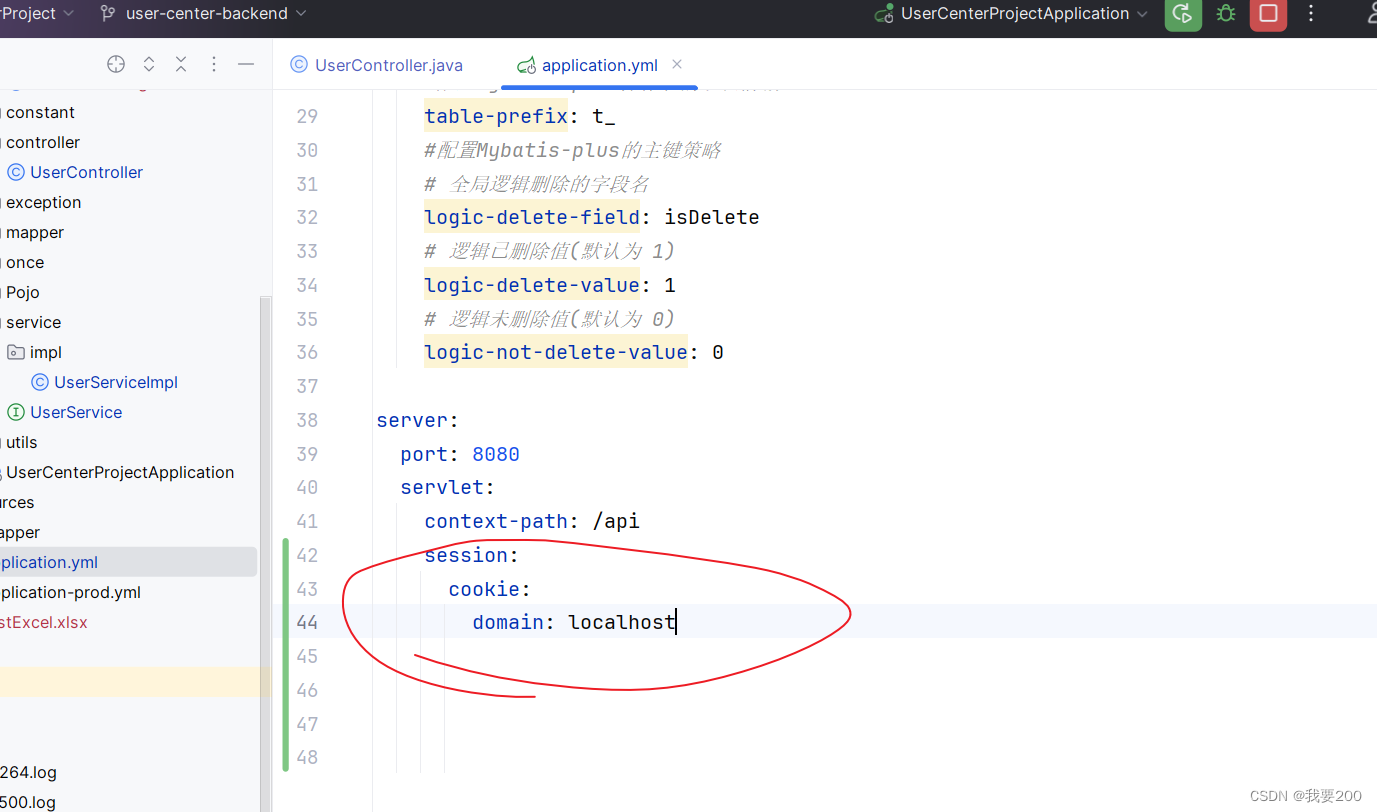Open UserCenterProjectApplication in project tree

120,472
